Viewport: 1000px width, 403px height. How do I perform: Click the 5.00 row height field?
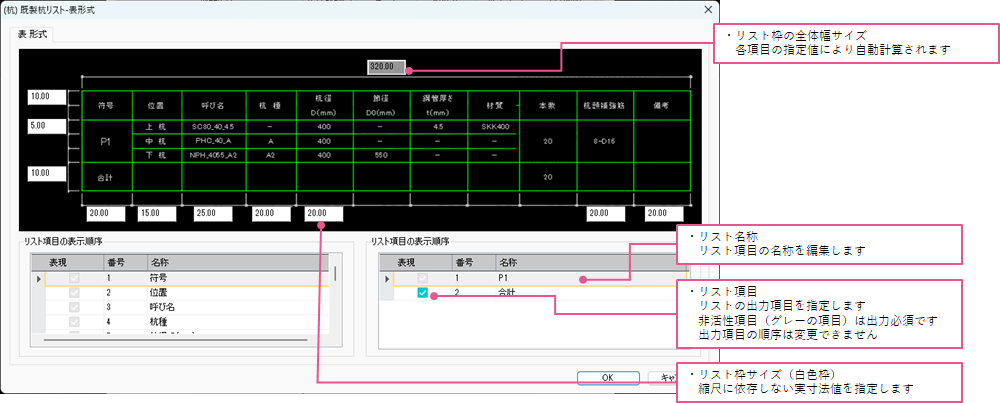(46, 127)
